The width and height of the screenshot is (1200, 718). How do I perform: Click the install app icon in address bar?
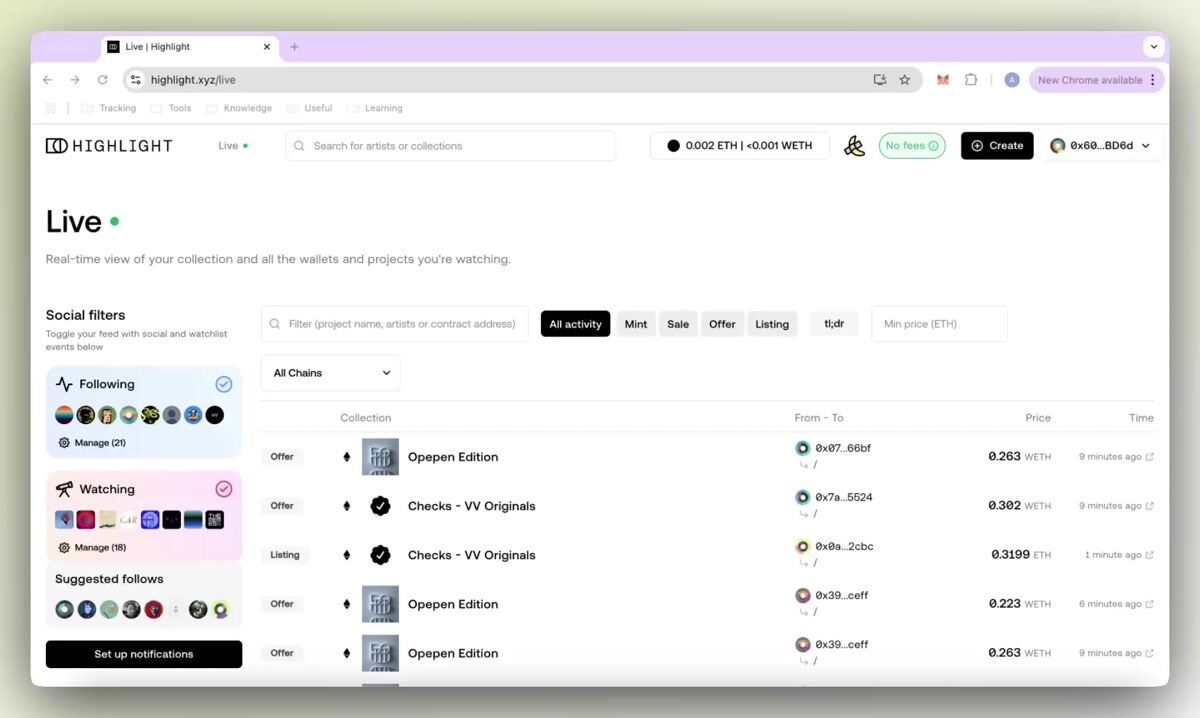[x=880, y=80]
